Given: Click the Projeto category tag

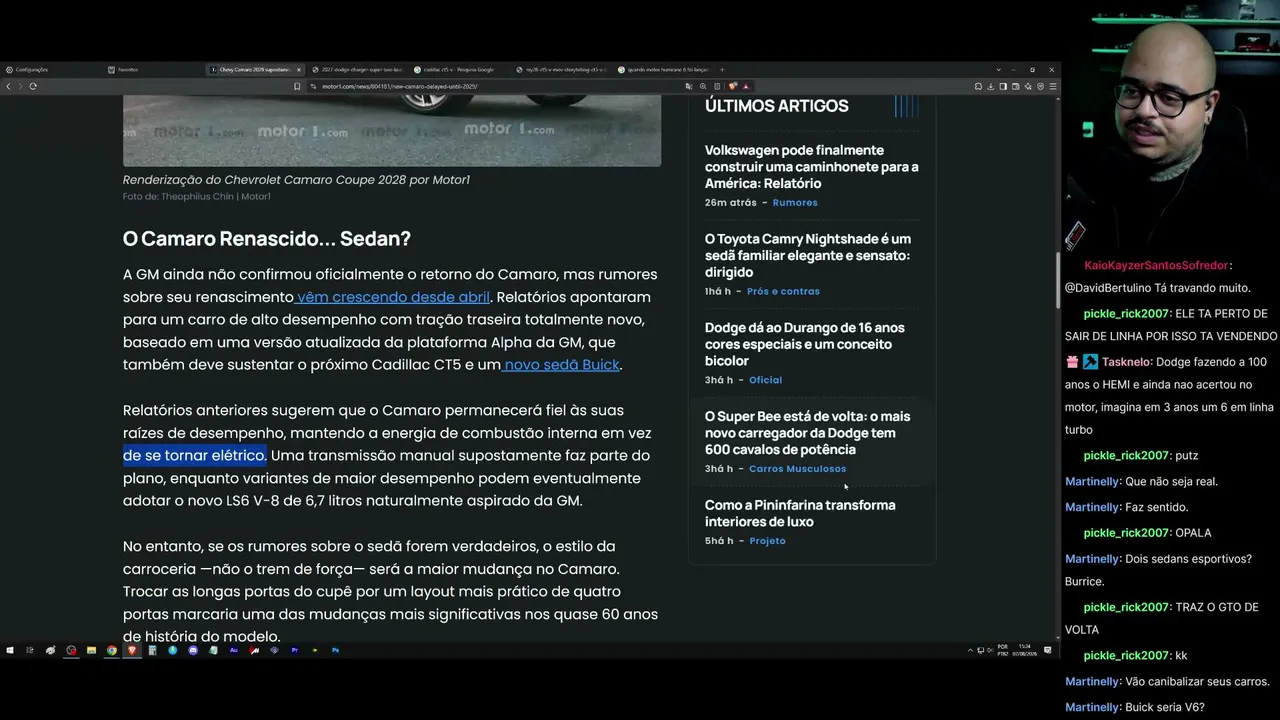Looking at the screenshot, I should [768, 541].
